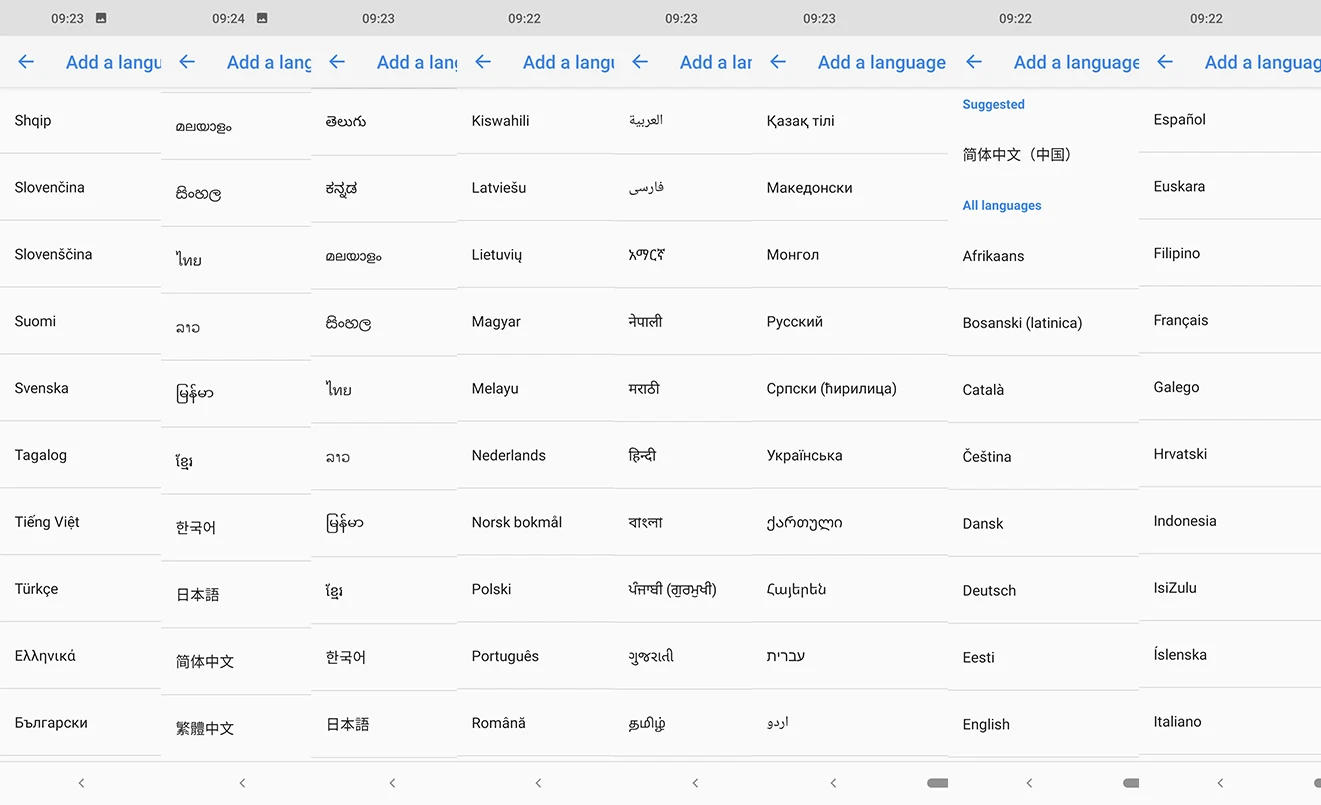Tap navigation bar back chevron under Български
1321x805 pixels.
pyautogui.click(x=81, y=783)
